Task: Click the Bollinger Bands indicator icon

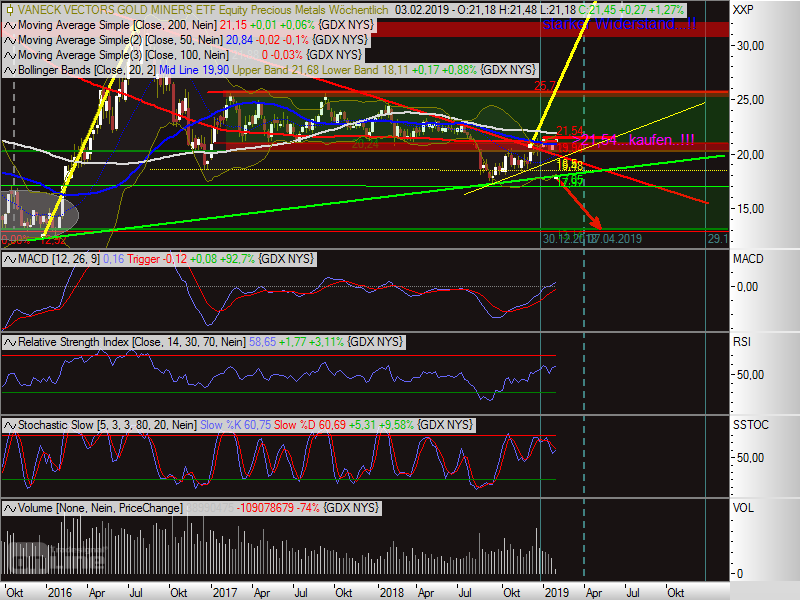Action: [x=10, y=70]
